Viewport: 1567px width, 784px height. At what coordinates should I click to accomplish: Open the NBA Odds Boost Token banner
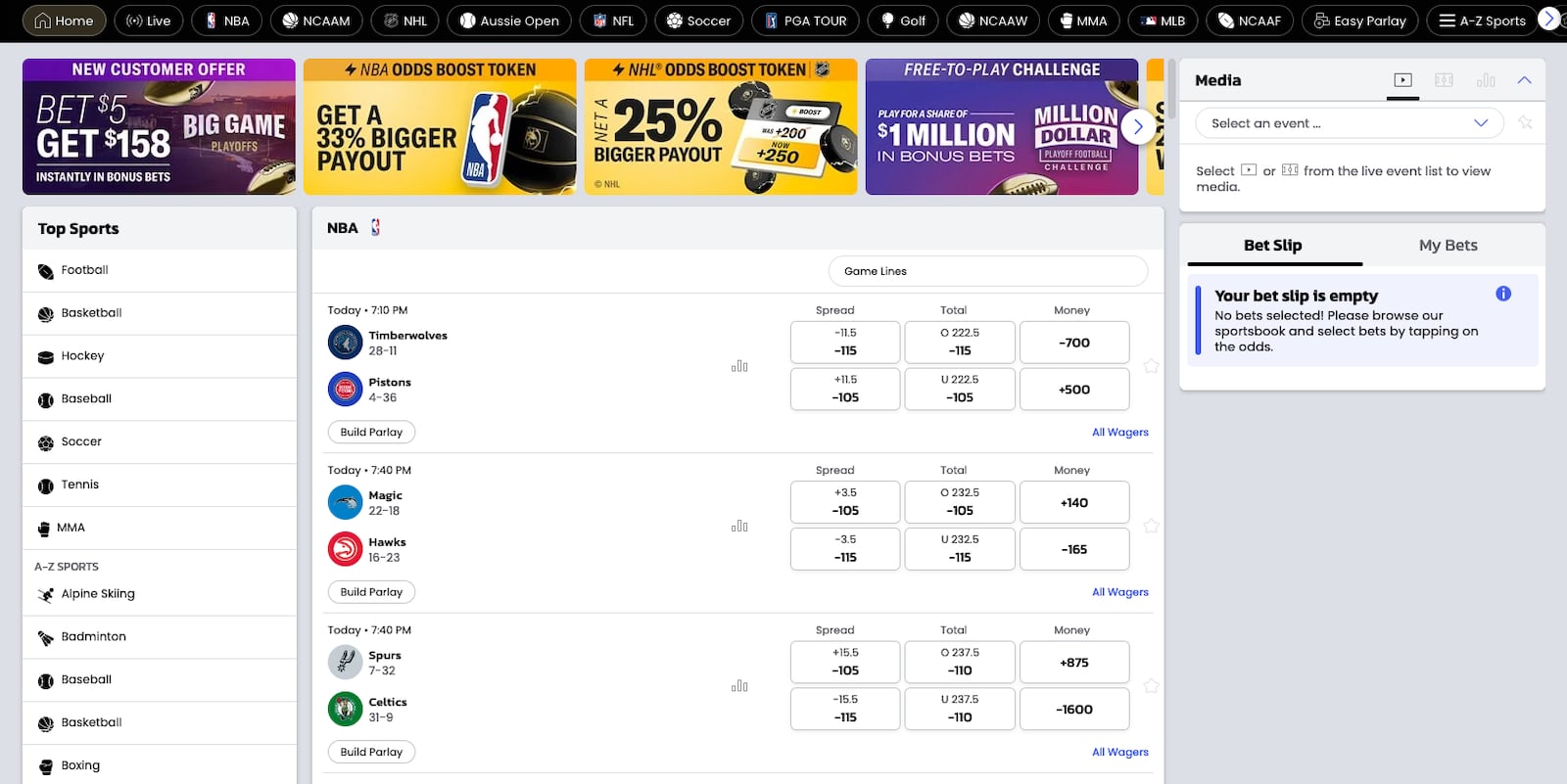[440, 126]
